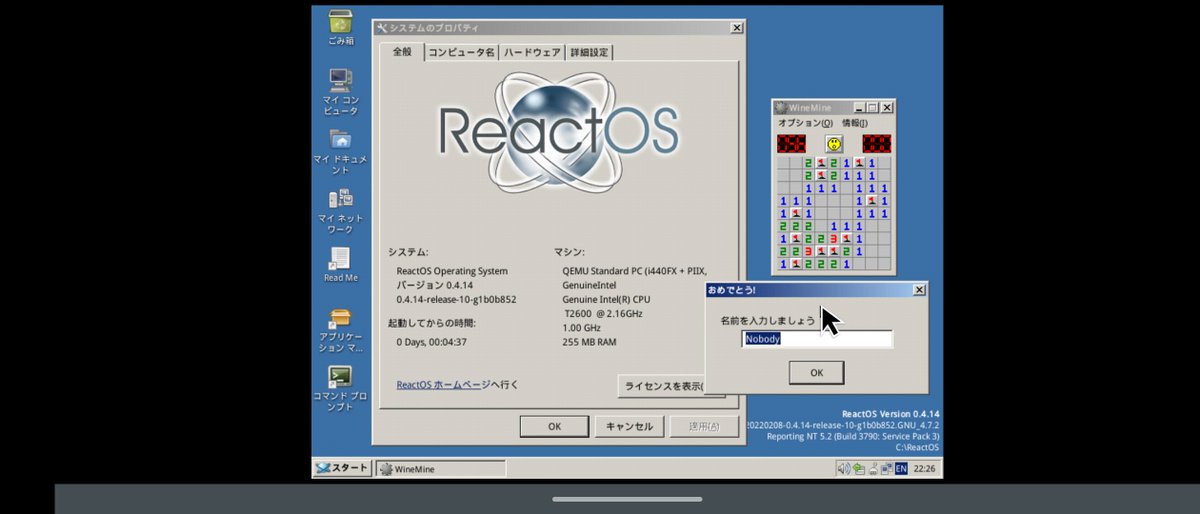Click the EN keyboard language indicator
This screenshot has width=1200, height=514.
coord(901,468)
